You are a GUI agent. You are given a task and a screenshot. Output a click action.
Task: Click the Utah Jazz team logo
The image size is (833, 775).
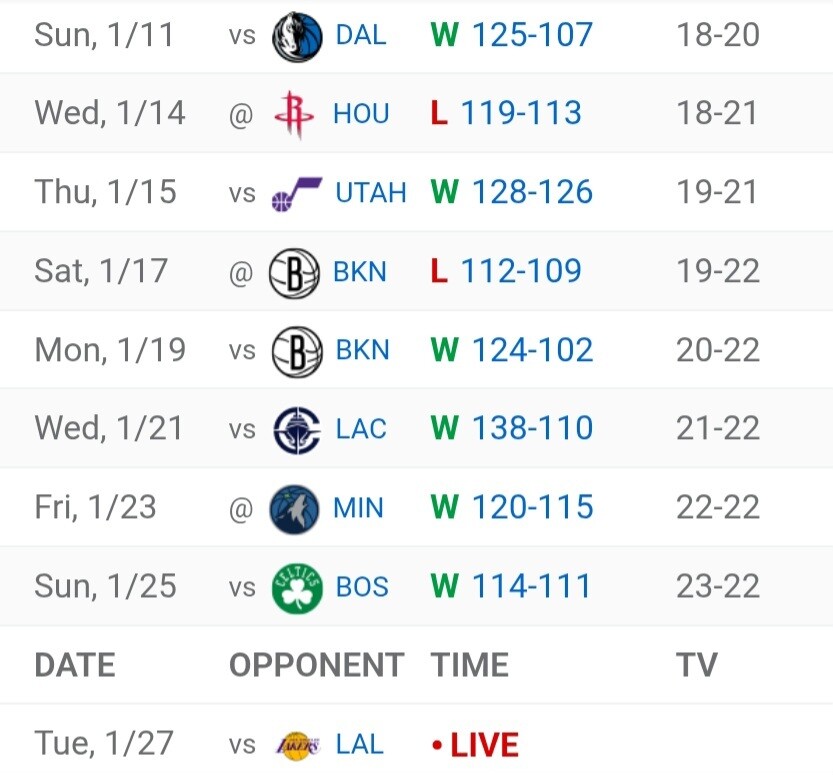[x=296, y=193]
